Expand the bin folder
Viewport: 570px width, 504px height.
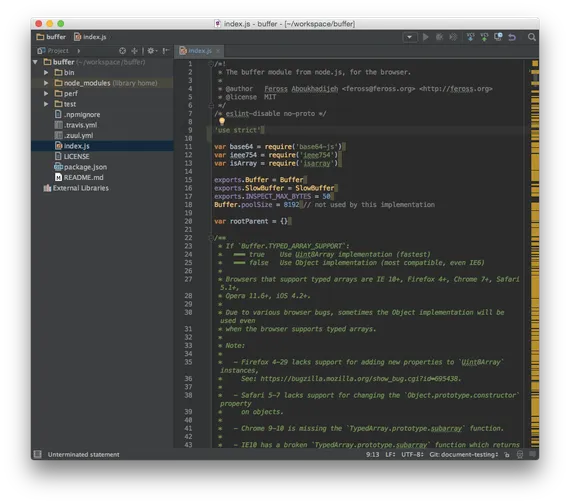pos(46,73)
